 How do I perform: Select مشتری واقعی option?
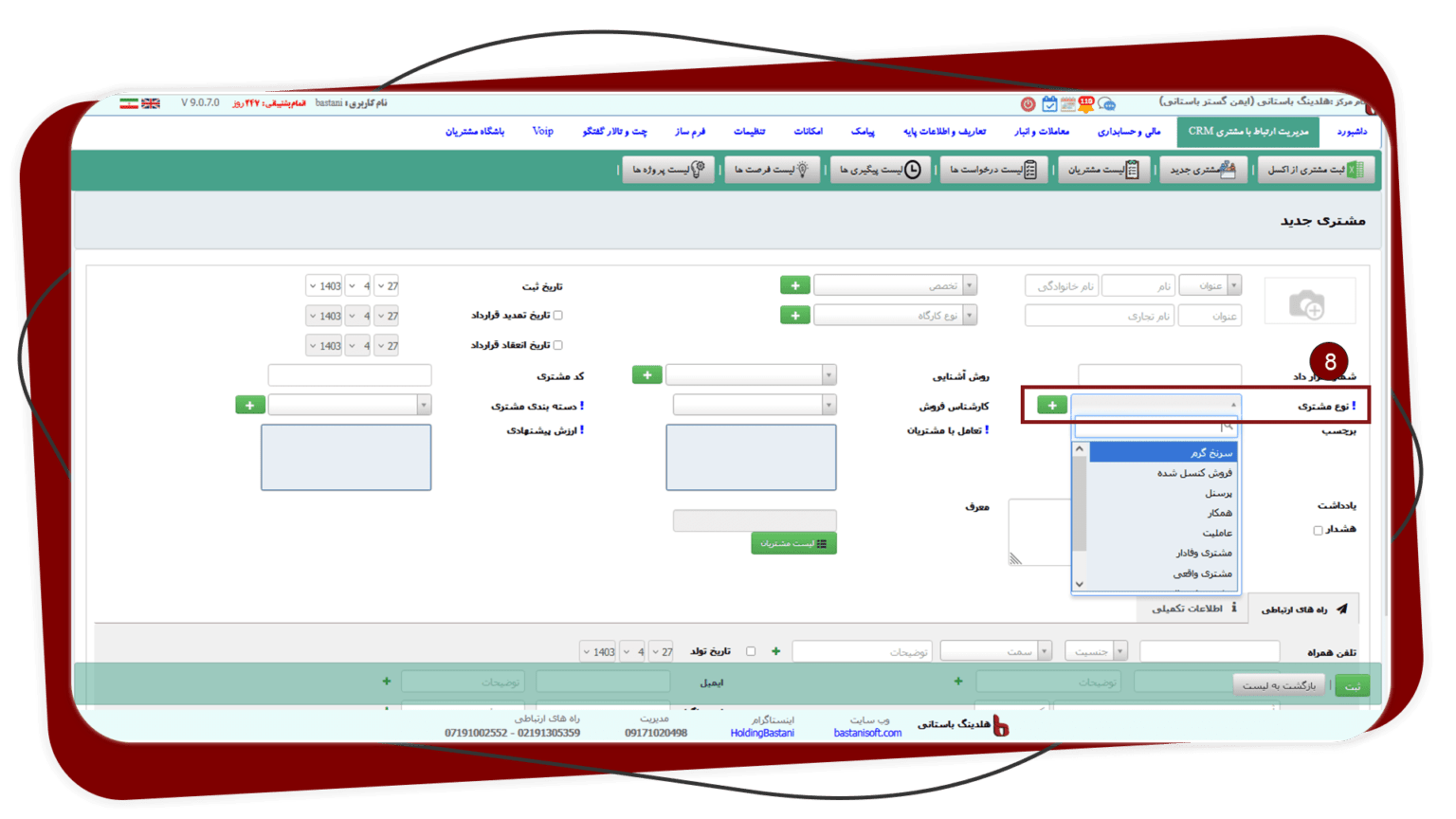tap(1163, 573)
